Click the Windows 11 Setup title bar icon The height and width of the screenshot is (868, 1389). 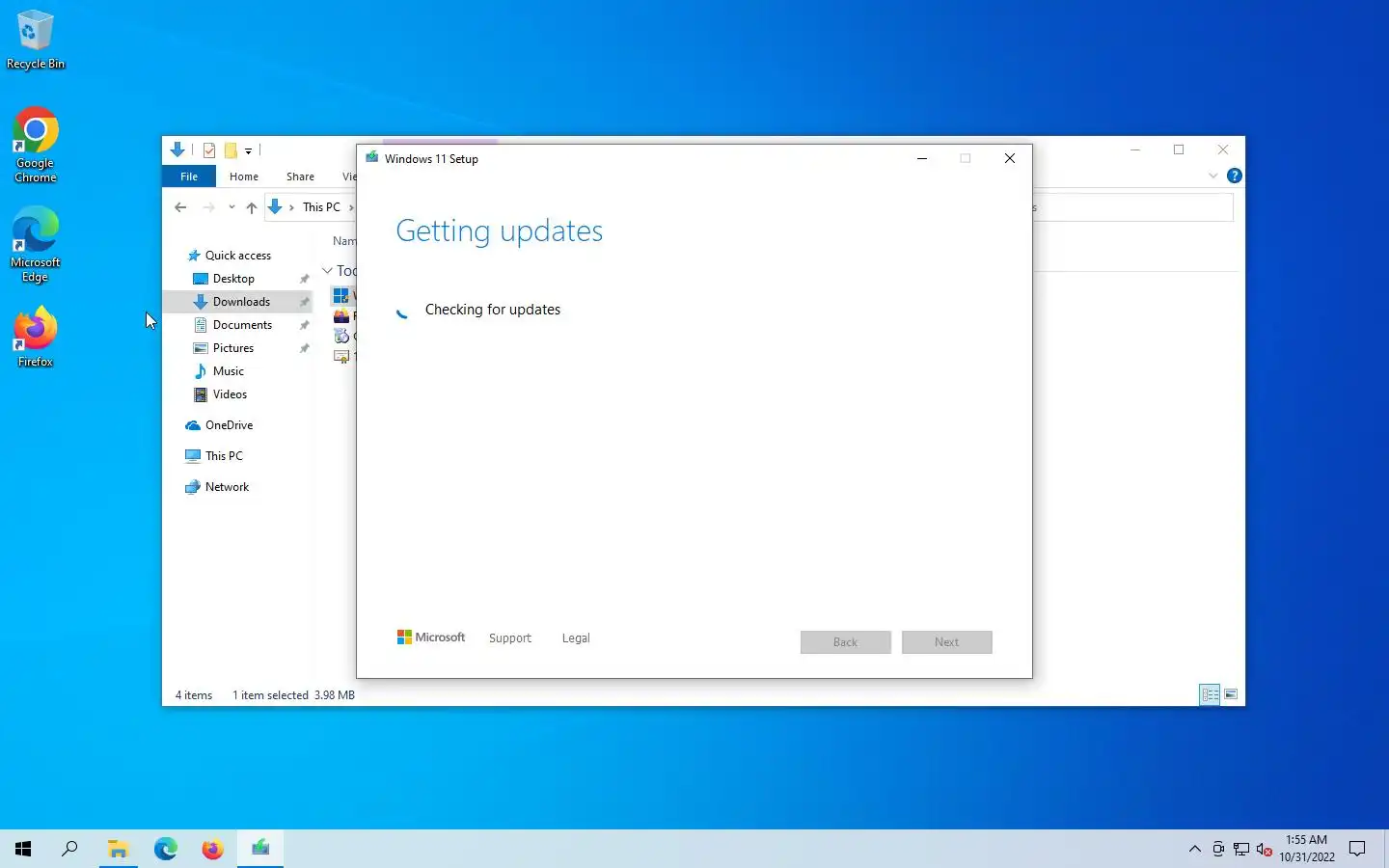click(372, 158)
